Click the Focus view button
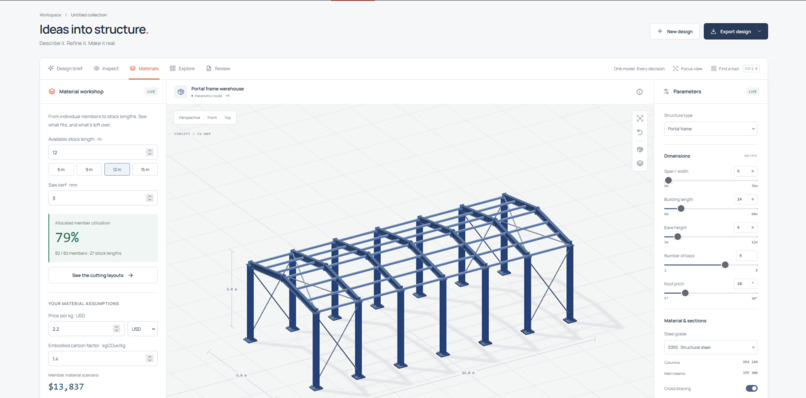Screen dimensions: 806x398 click(x=687, y=68)
